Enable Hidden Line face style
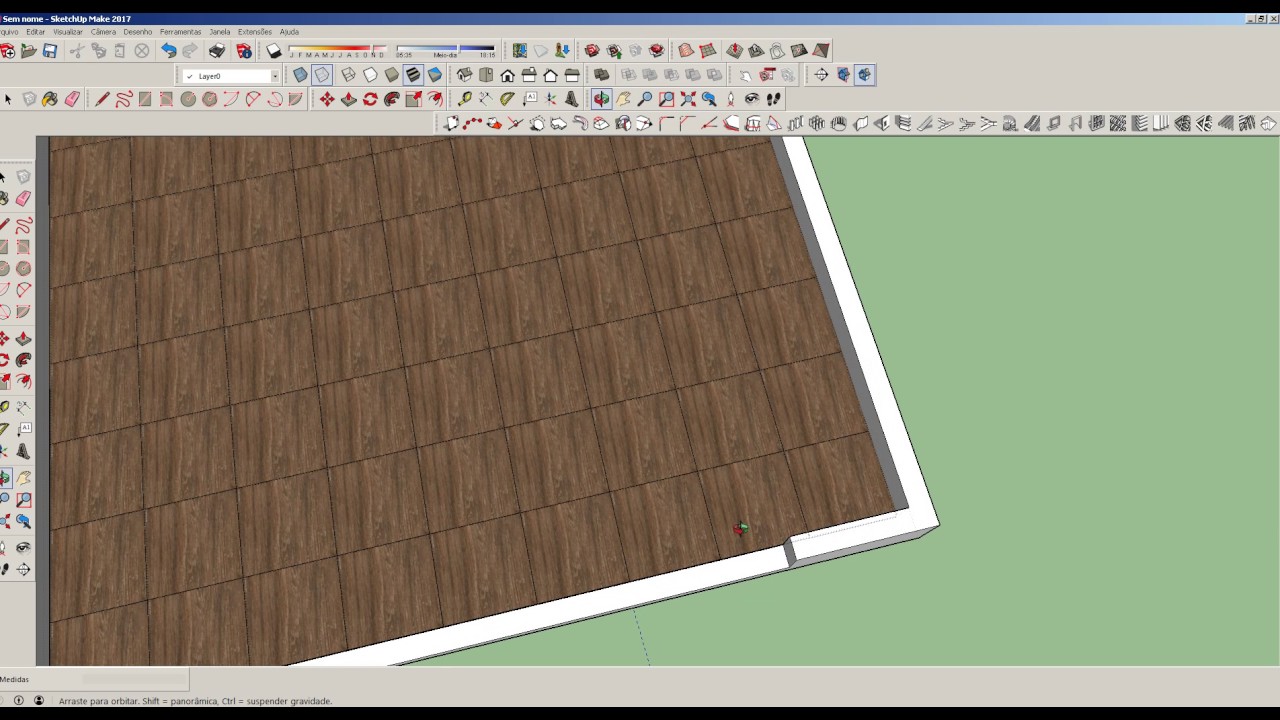Image resolution: width=1280 pixels, height=720 pixels. pos(370,75)
